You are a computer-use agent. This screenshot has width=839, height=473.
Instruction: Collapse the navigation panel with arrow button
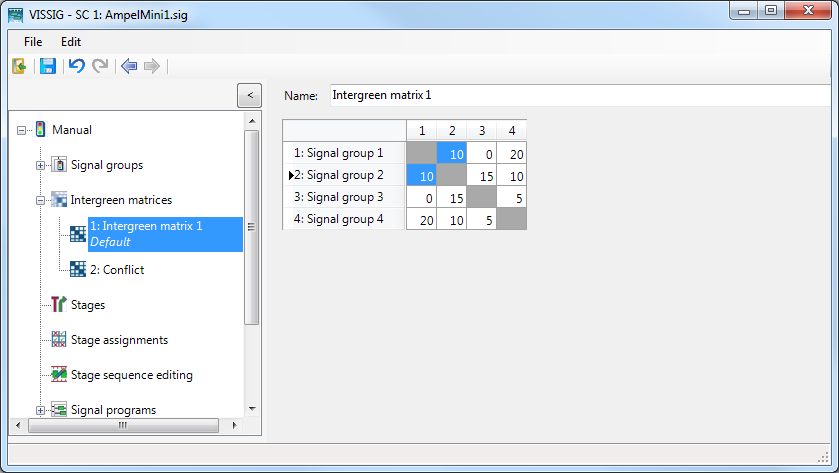(249, 95)
